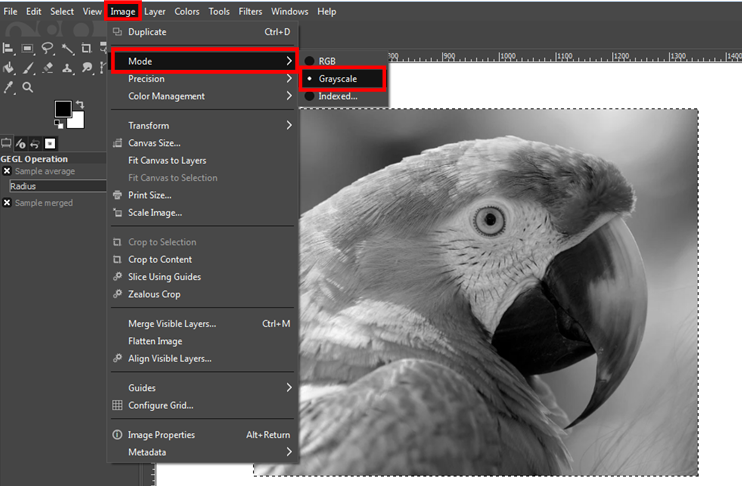742x486 pixels.
Task: Select the Eraser tool
Action: pos(47,68)
